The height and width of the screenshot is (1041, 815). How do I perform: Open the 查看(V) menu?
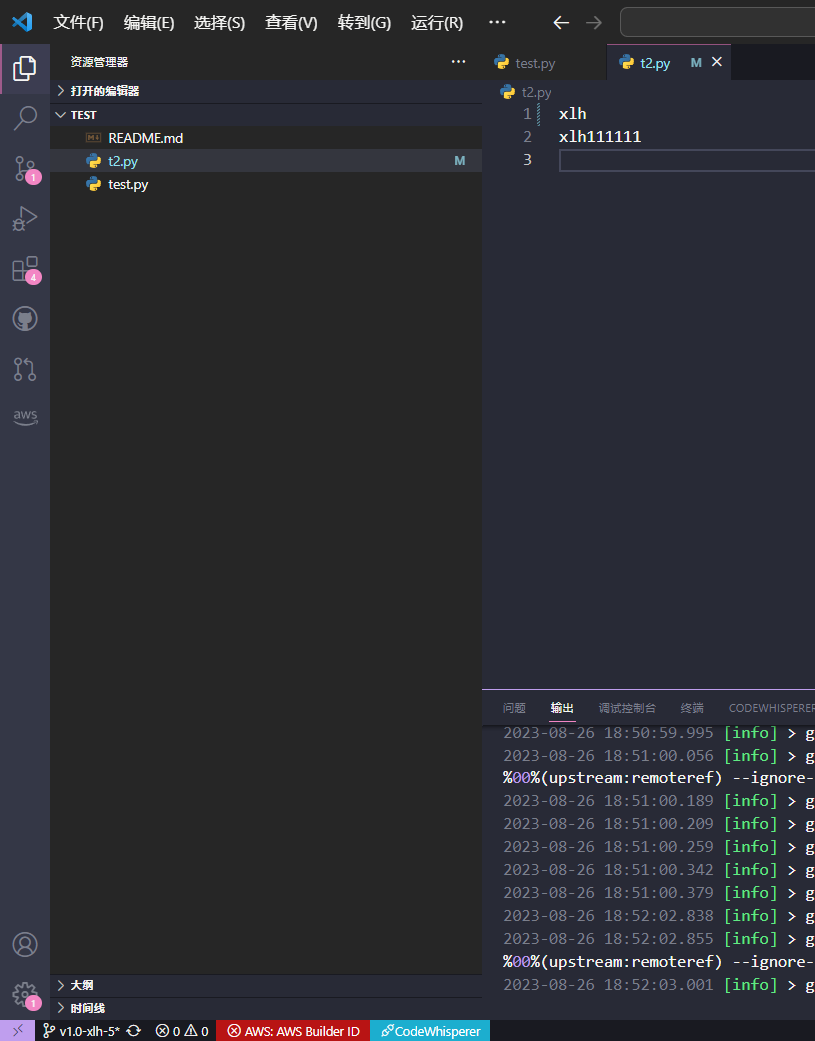point(291,23)
